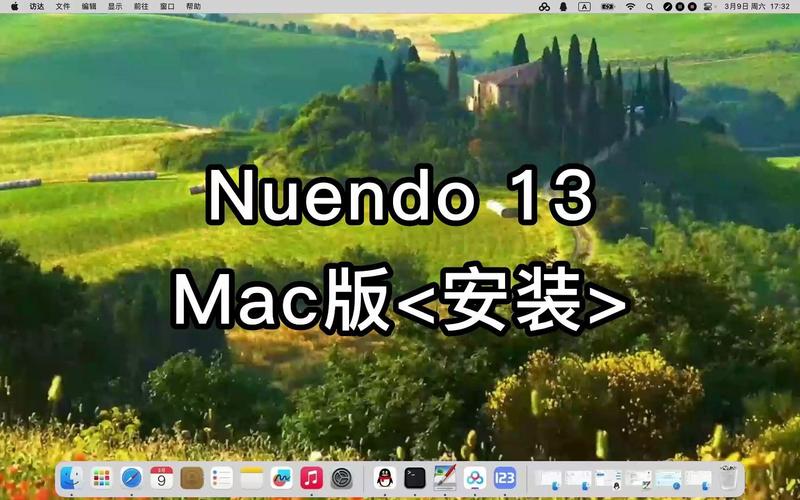Screen dimensions: 800x500
Task: Open the Apple menu
Action: coord(14,7)
